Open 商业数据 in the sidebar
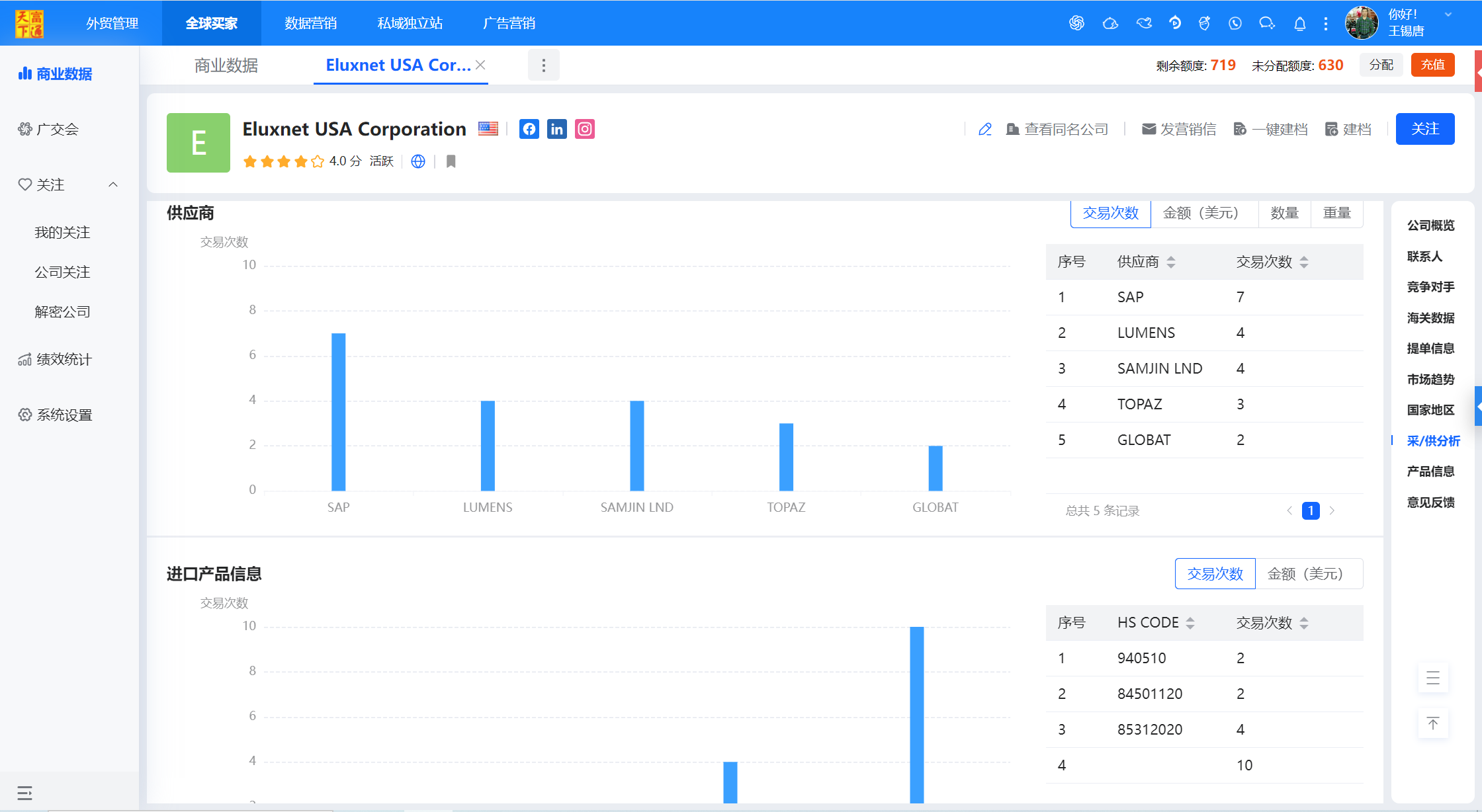The width and height of the screenshot is (1482, 812). click(x=55, y=74)
